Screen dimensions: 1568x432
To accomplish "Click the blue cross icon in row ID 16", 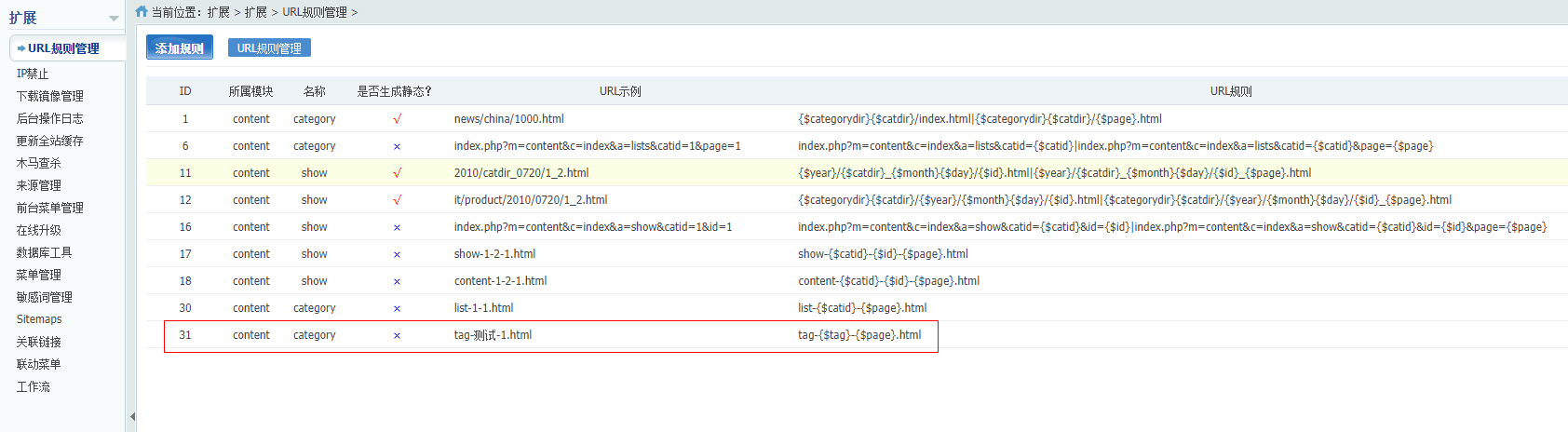I will pos(397,227).
